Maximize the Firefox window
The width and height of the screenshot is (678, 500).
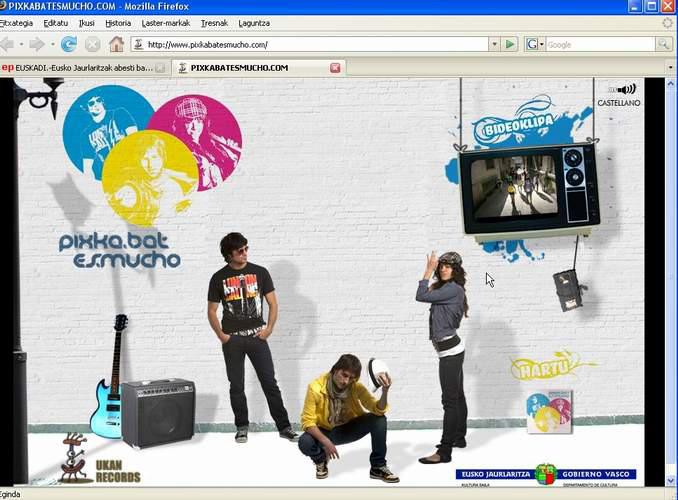point(652,6)
